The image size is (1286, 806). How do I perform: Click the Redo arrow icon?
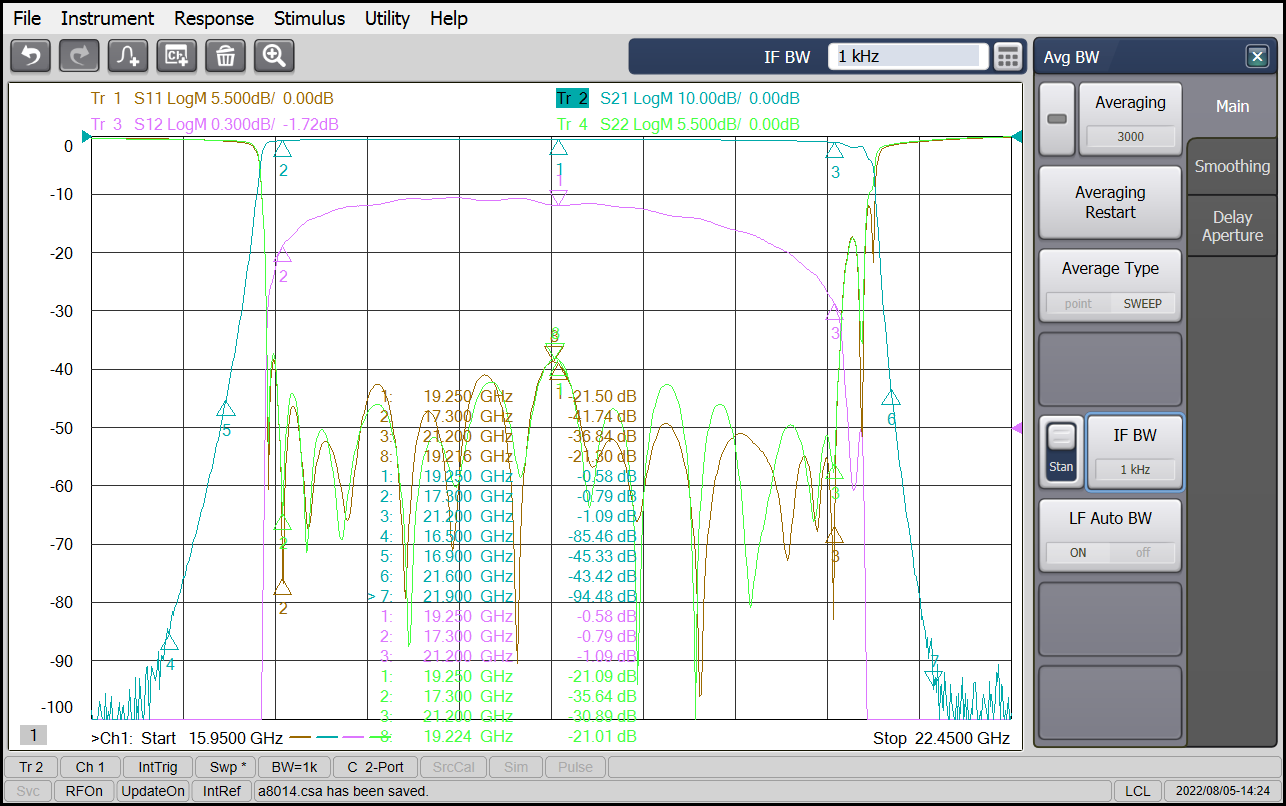point(79,56)
